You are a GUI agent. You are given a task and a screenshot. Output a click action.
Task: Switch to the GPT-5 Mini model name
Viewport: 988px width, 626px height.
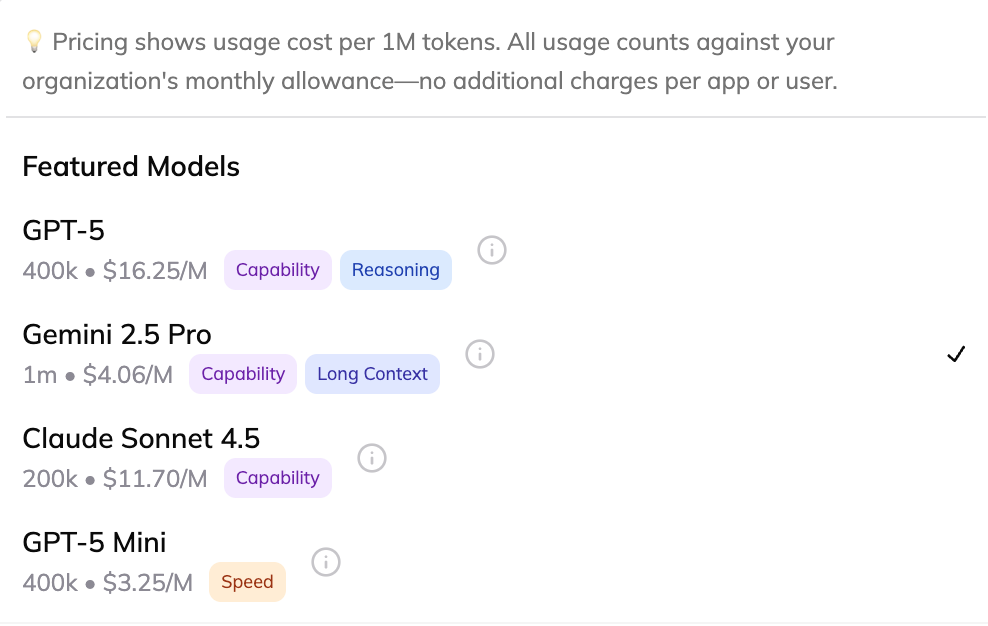tap(94, 543)
